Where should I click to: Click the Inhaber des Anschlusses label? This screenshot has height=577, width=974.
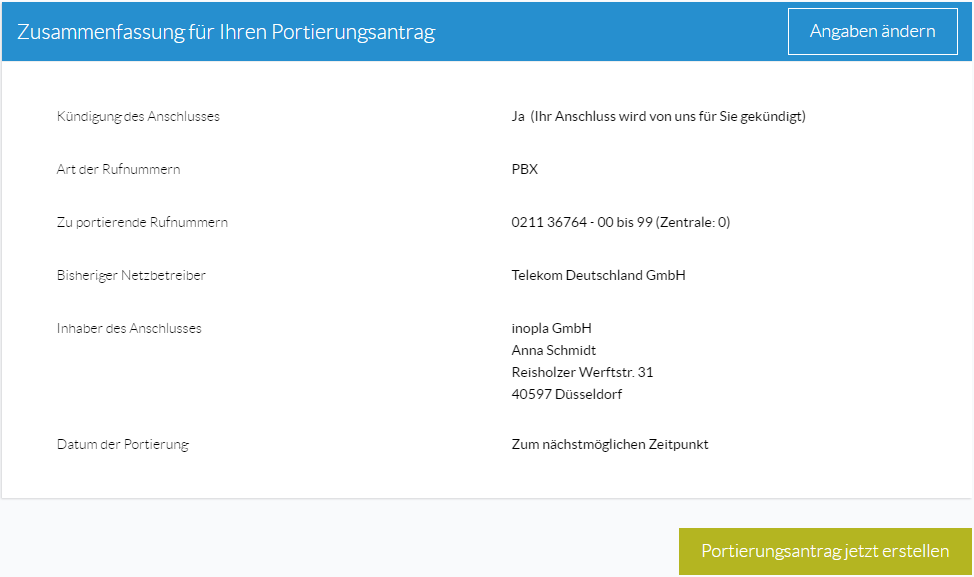tap(129, 328)
